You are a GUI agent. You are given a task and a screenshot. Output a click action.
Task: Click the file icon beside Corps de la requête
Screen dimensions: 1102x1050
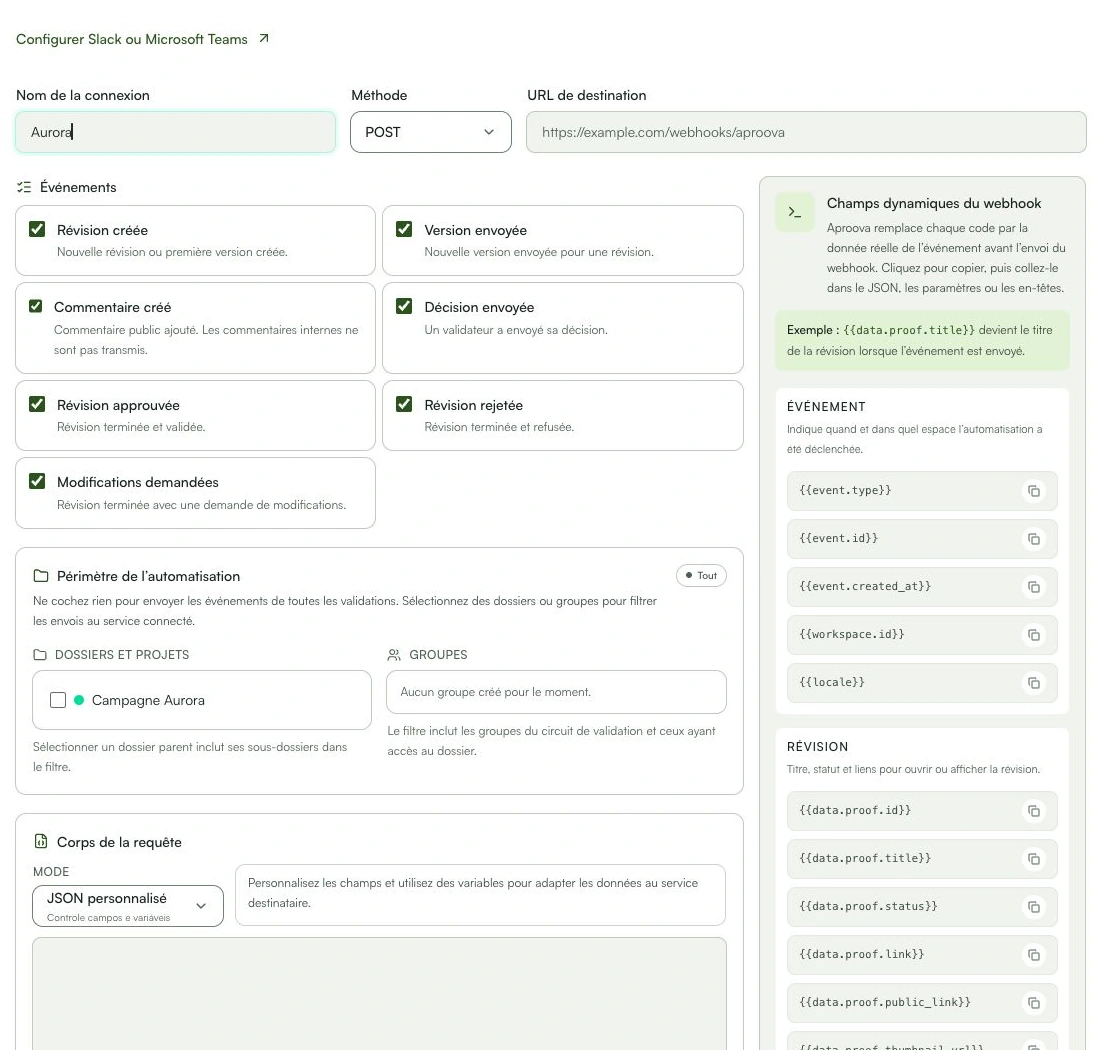pos(41,842)
